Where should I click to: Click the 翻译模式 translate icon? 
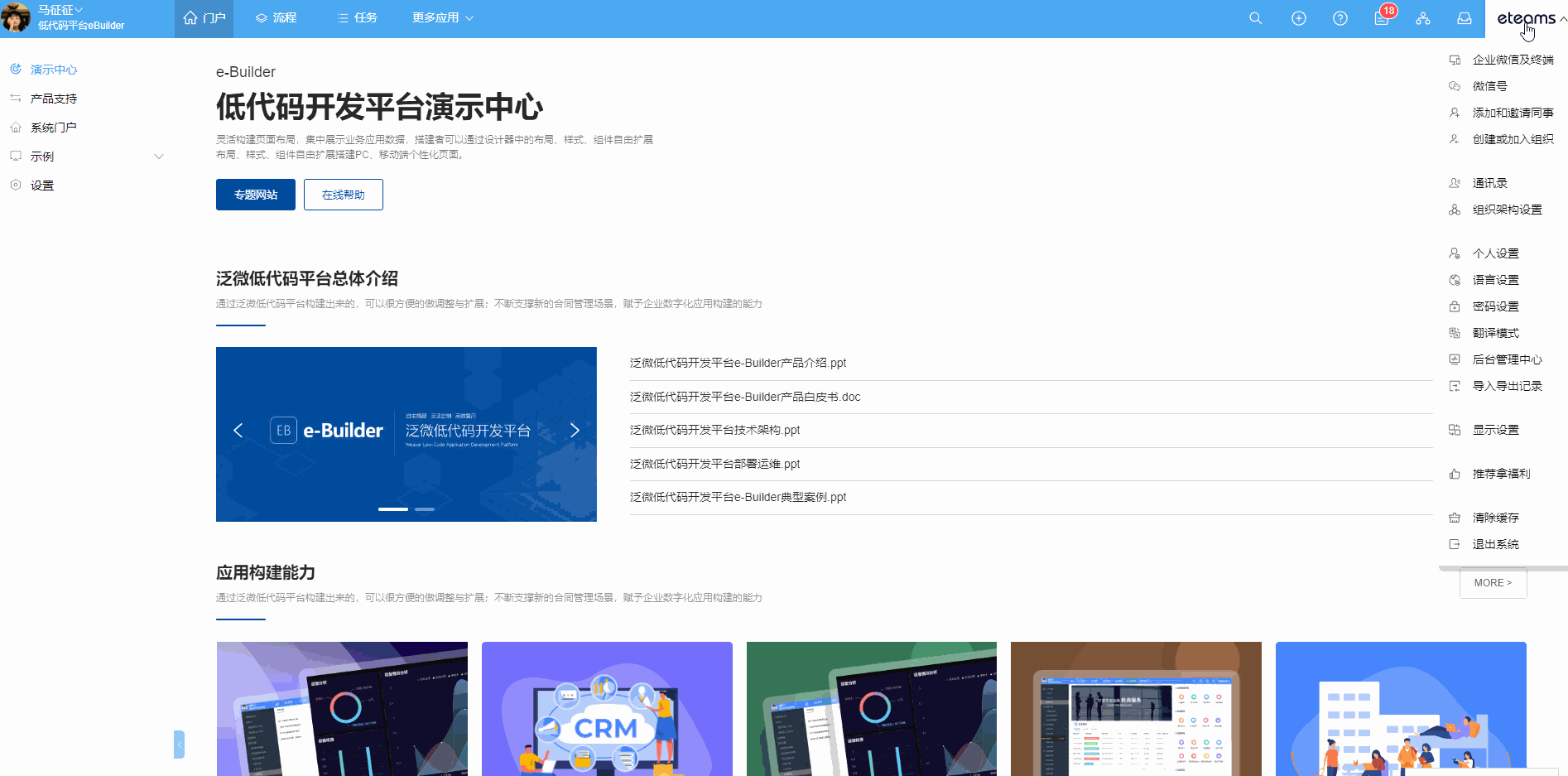click(x=1455, y=333)
